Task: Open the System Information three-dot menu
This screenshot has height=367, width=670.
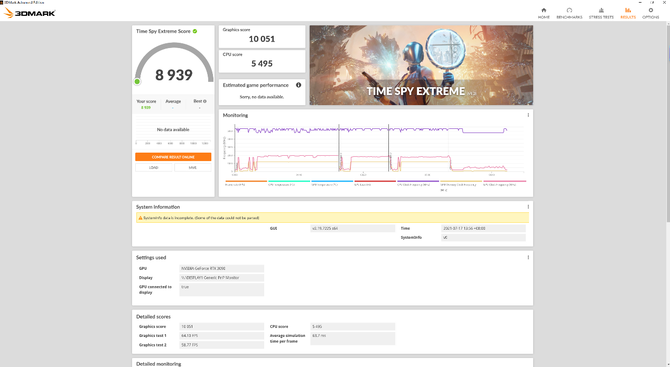Action: point(528,207)
